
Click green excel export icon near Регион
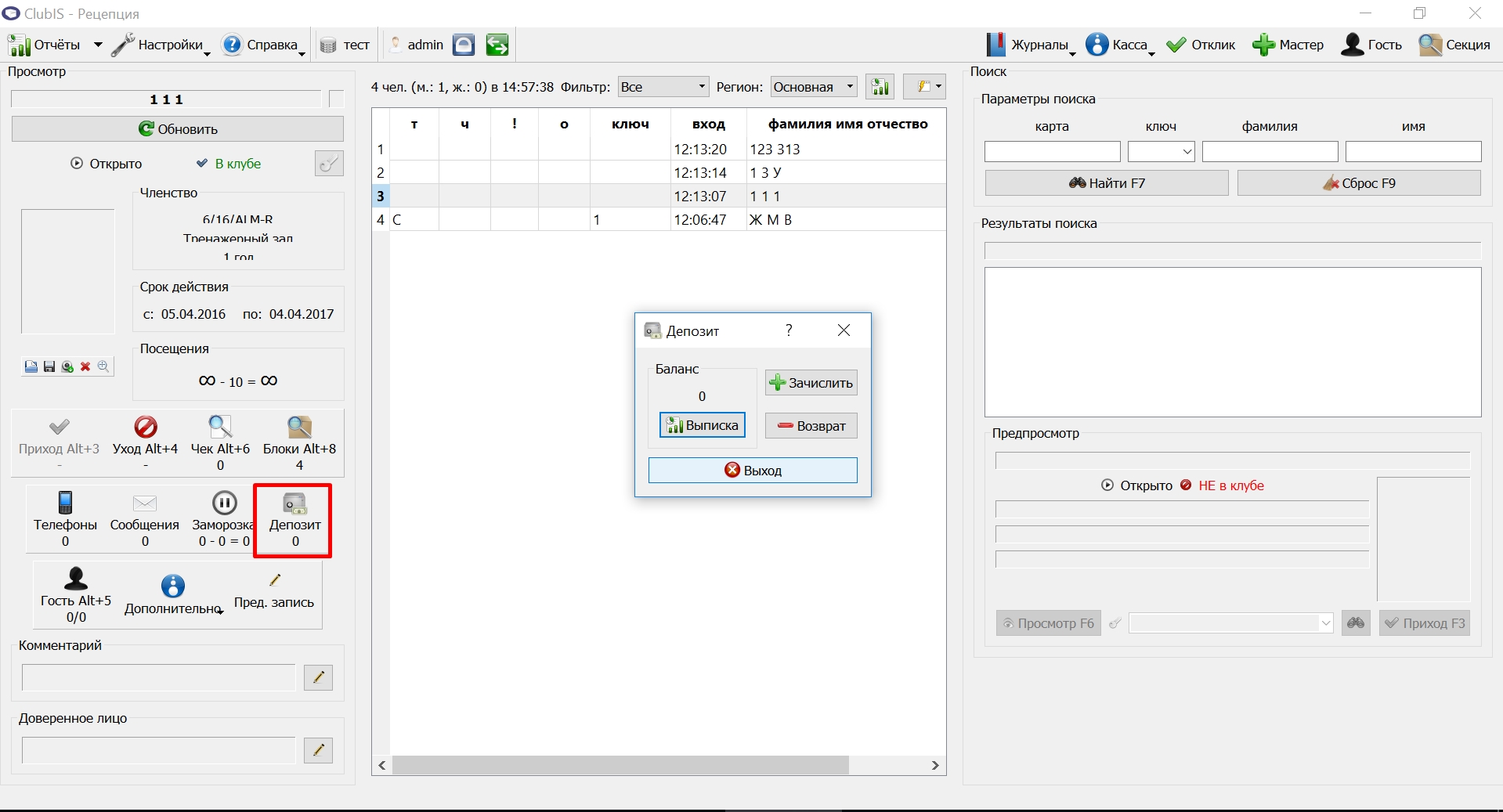(x=880, y=87)
